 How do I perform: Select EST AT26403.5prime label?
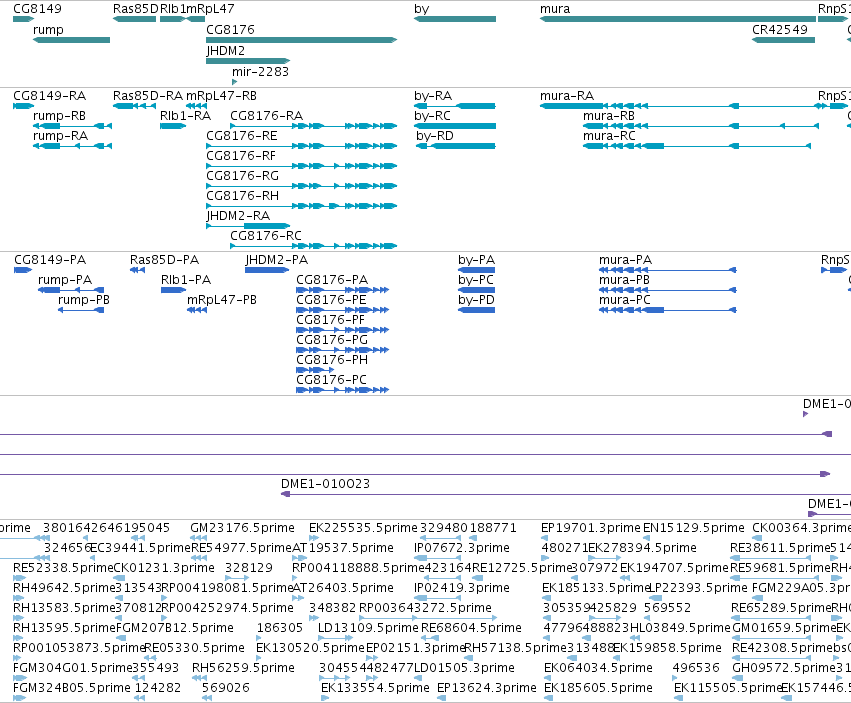[343, 588]
